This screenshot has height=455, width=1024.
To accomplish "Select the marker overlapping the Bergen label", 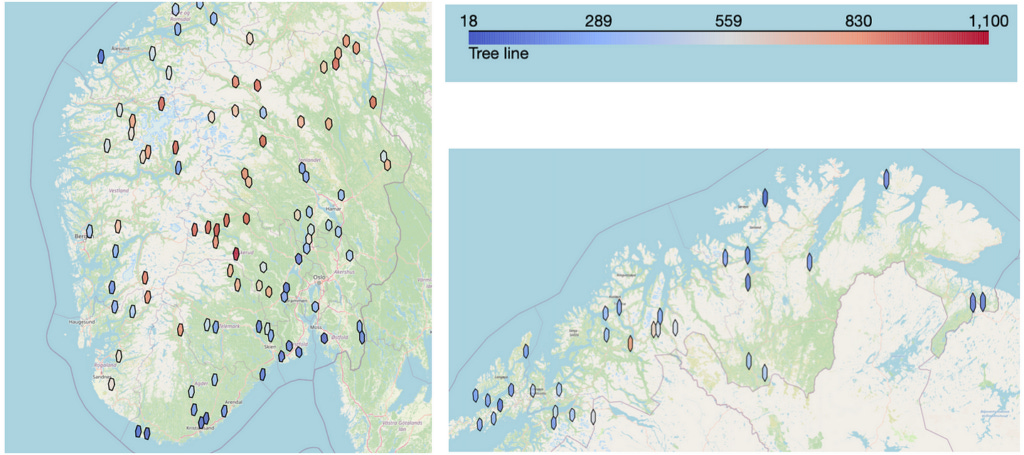I will point(89,231).
